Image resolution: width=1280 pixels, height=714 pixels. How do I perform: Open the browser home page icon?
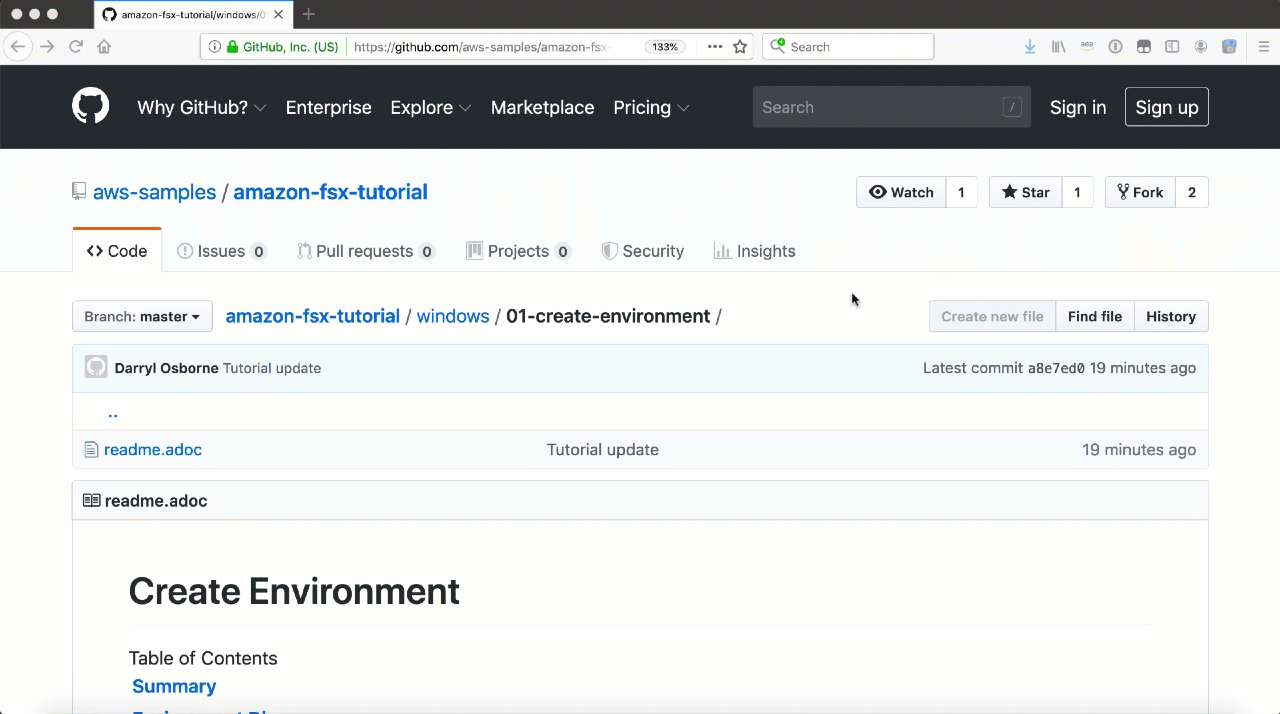[x=104, y=46]
